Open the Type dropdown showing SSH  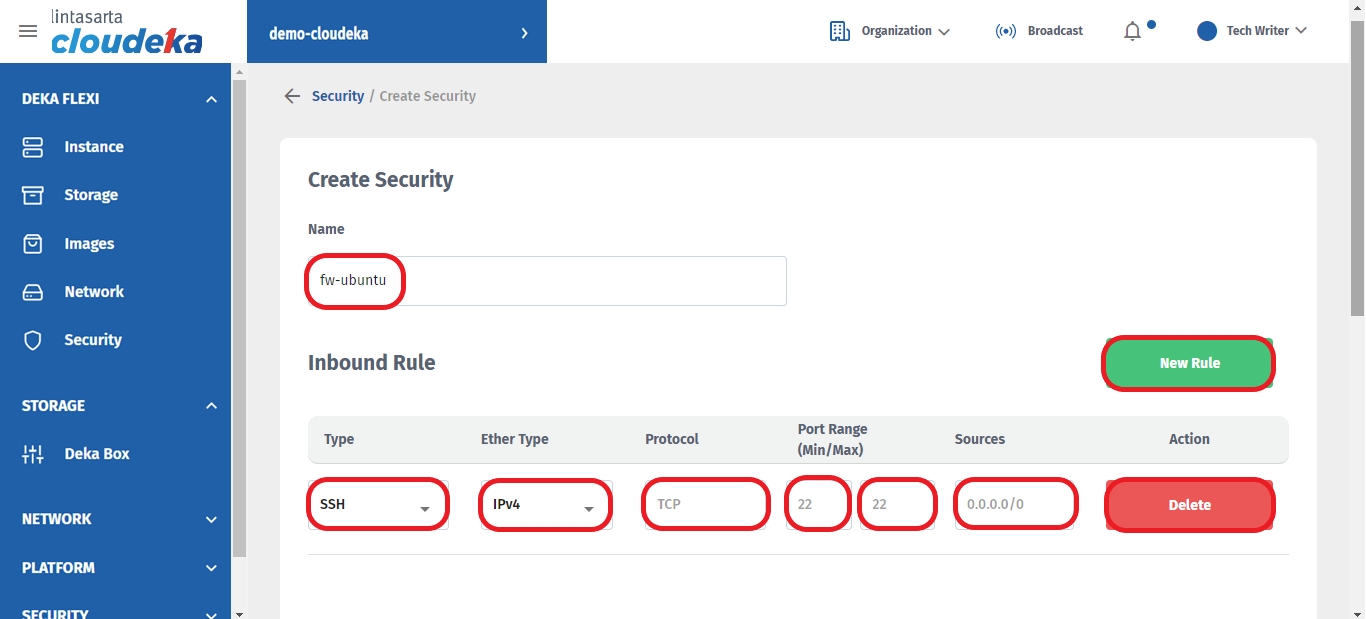(378, 505)
